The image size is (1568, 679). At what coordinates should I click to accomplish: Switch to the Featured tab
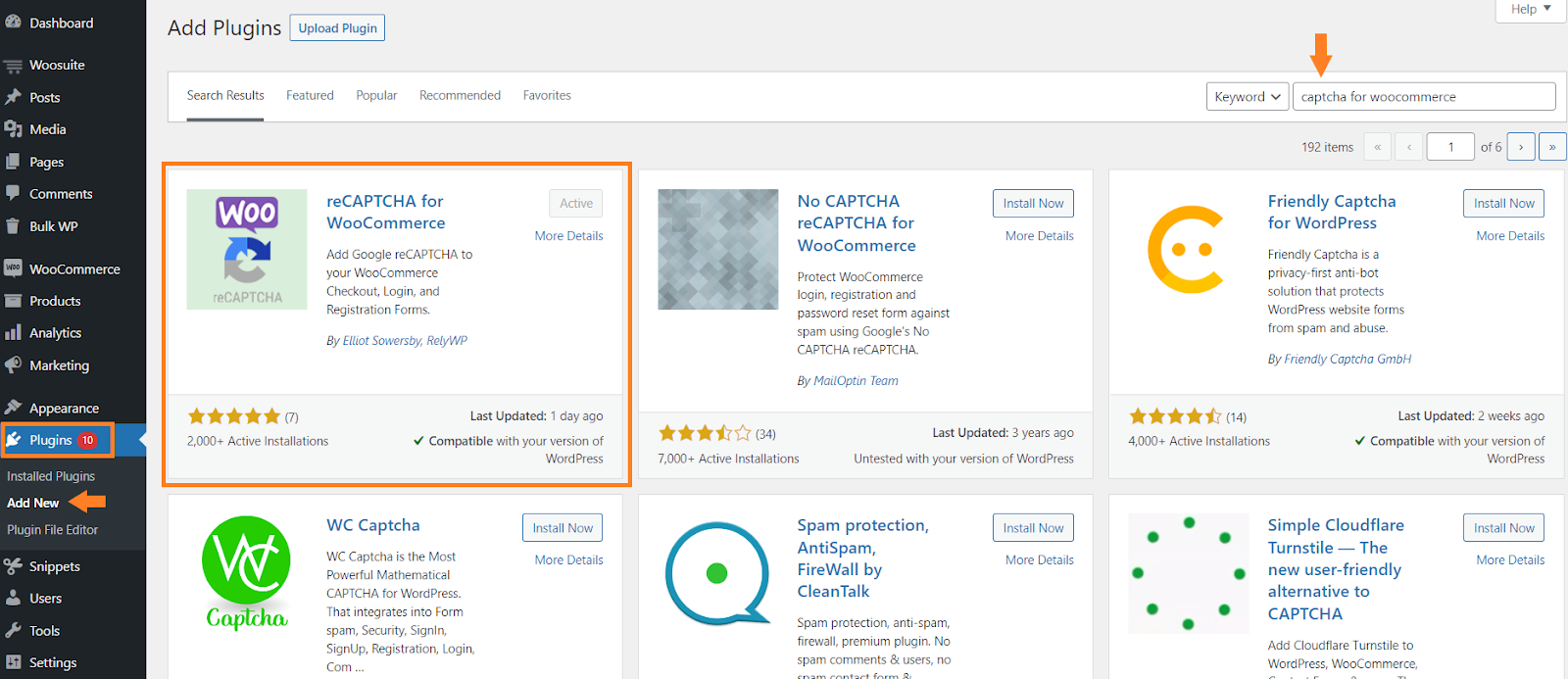(x=310, y=95)
